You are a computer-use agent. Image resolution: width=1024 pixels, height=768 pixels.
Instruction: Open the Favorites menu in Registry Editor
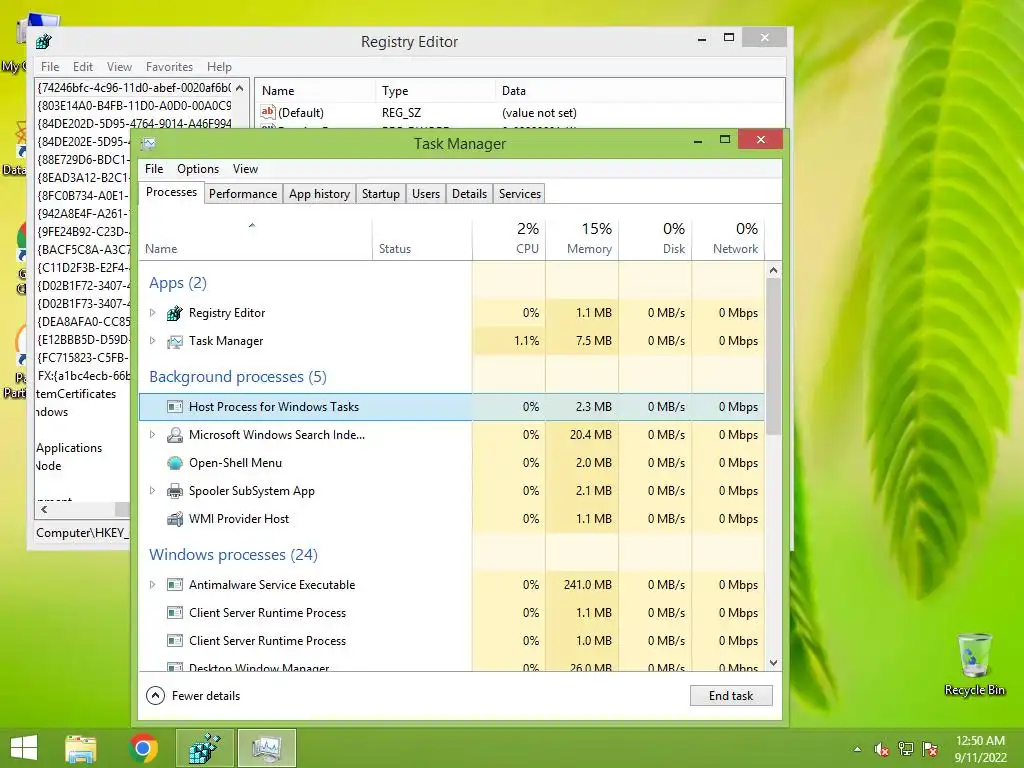[169, 67]
